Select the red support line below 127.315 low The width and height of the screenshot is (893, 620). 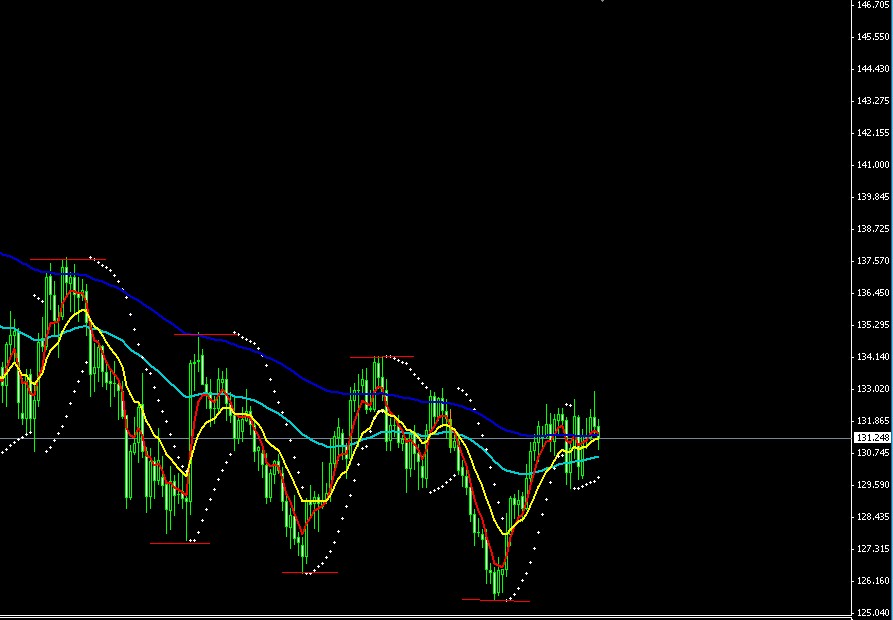point(179,543)
